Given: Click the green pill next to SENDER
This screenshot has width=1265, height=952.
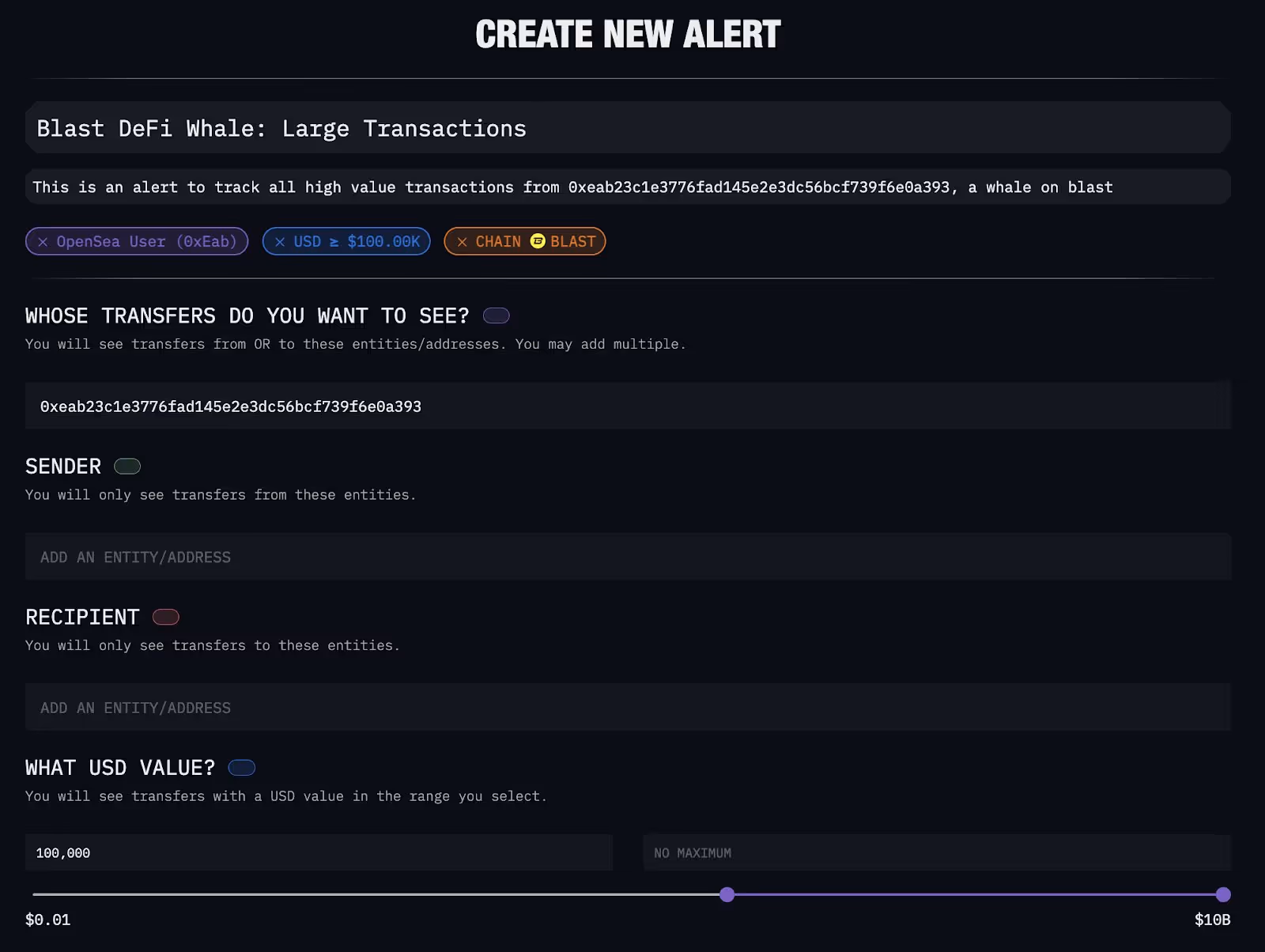Looking at the screenshot, I should click(x=127, y=467).
